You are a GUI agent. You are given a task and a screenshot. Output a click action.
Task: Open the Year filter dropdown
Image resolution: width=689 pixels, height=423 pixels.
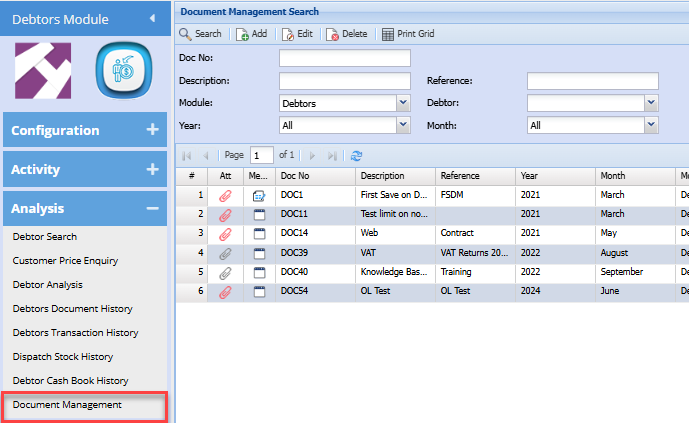tap(403, 125)
